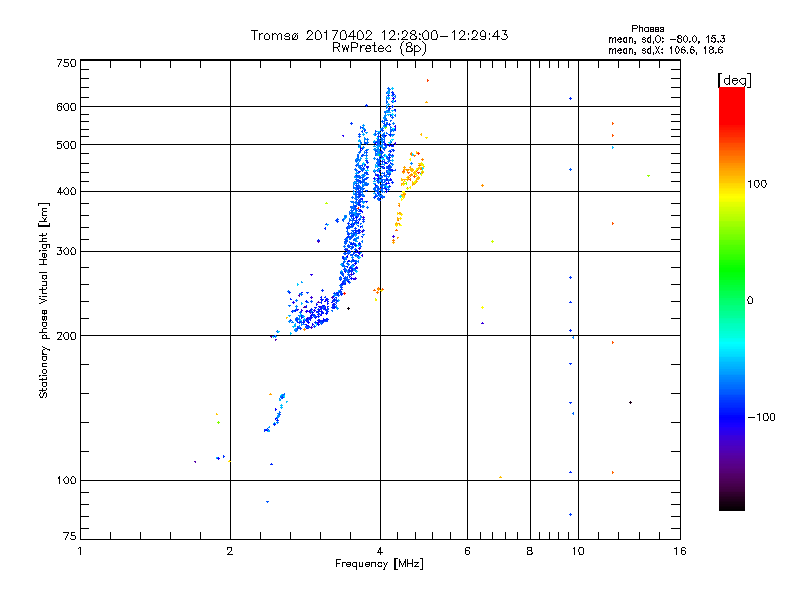
Task: Click the 'mean, sd,O: -80.0, 15.3' line
Action: (666, 39)
